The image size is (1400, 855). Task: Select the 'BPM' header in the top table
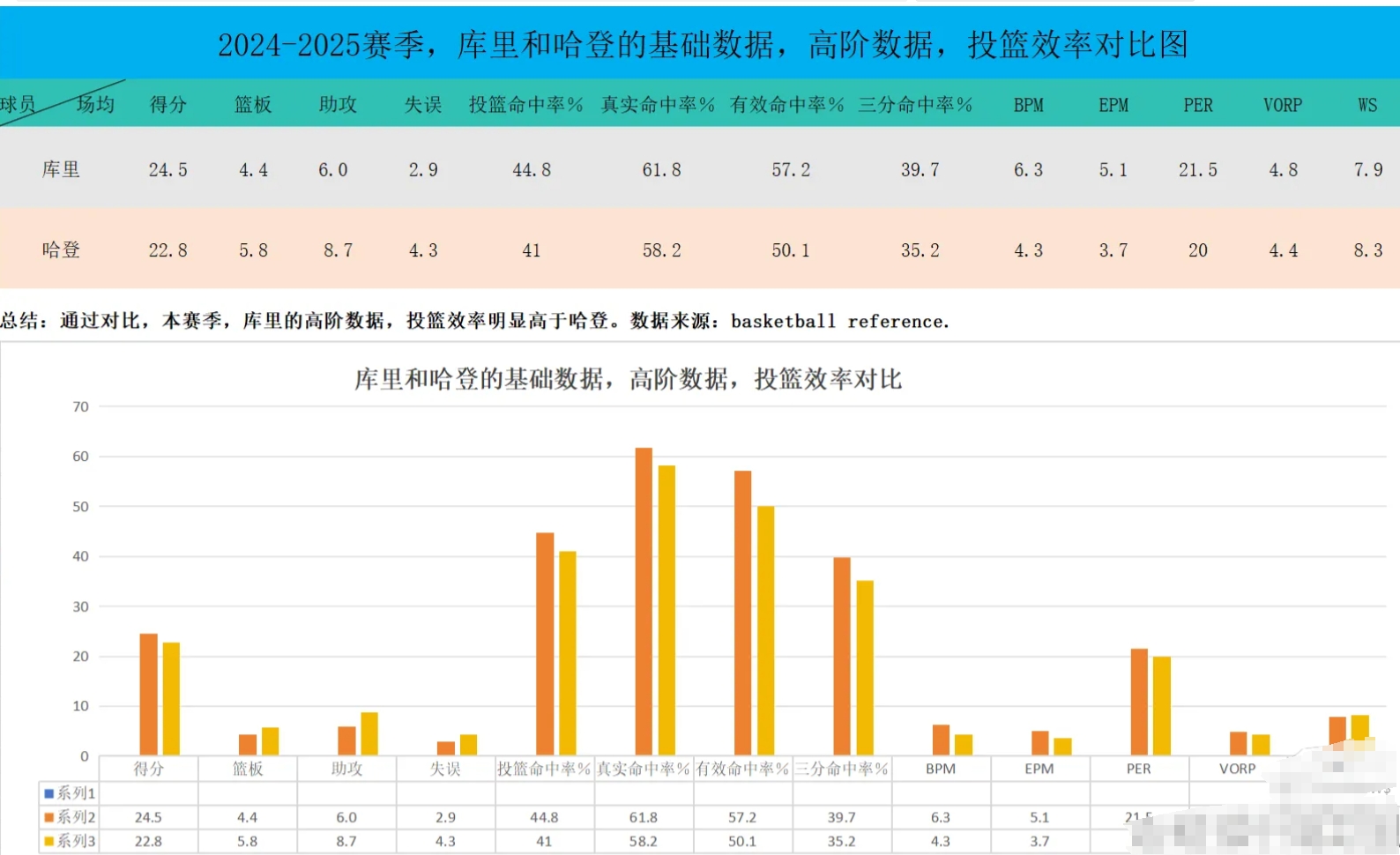pyautogui.click(x=1028, y=105)
